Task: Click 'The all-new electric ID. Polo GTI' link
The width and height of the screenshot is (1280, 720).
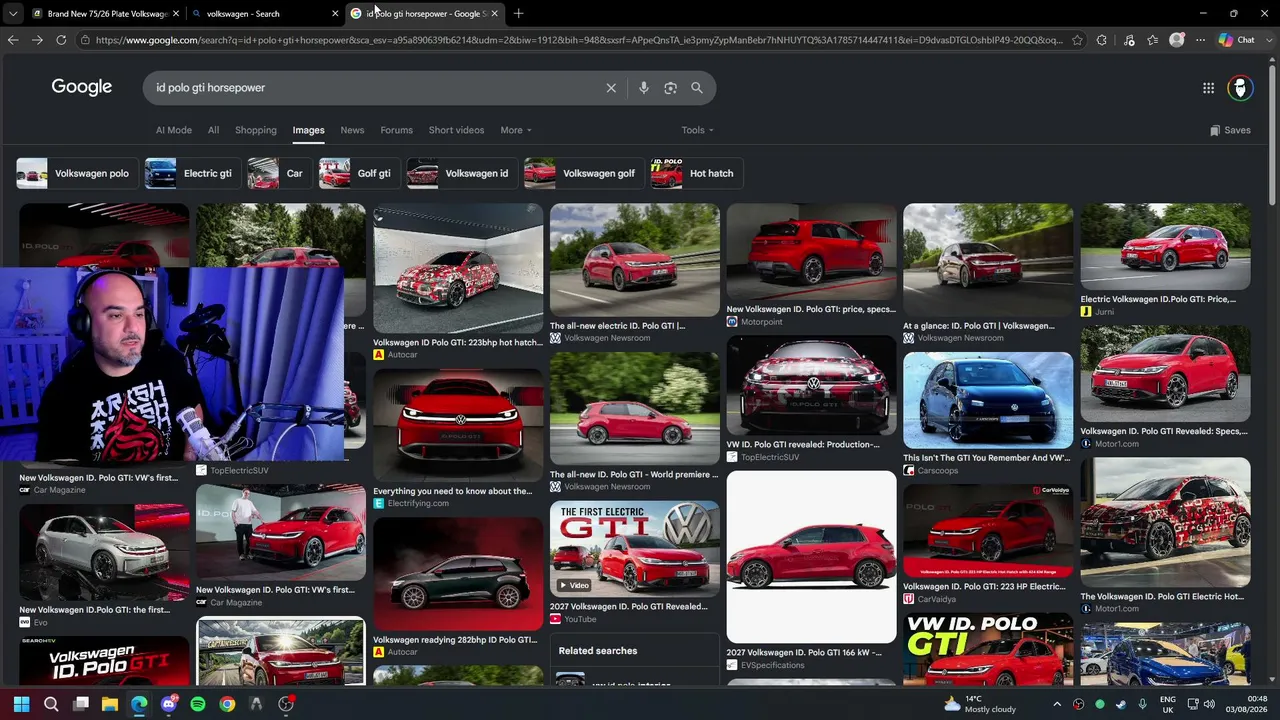Action: pyautogui.click(x=617, y=325)
